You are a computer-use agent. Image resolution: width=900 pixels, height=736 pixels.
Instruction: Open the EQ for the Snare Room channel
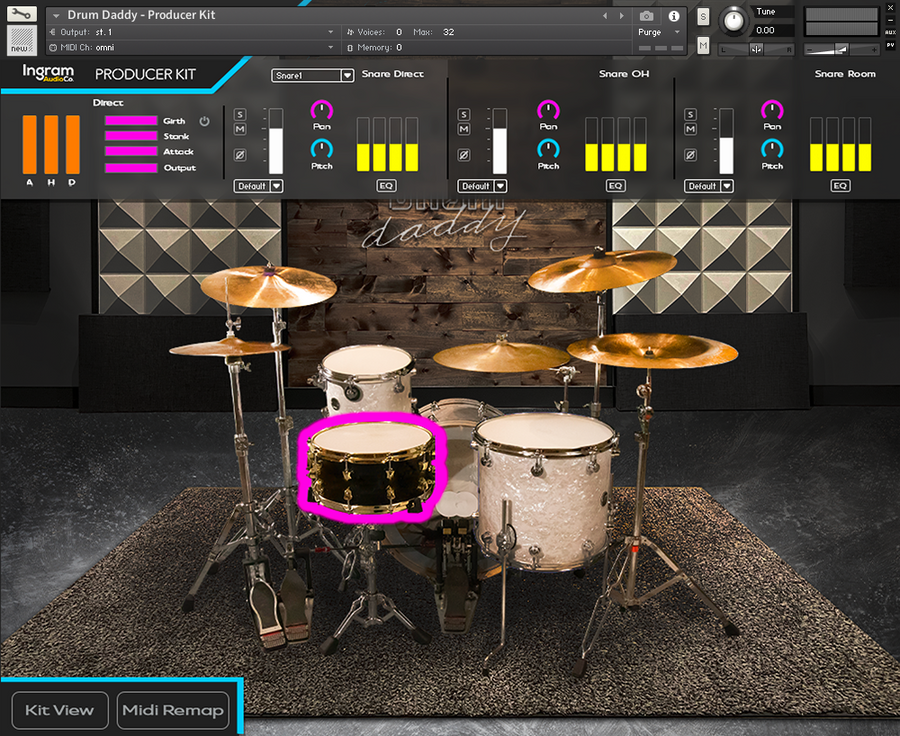coord(840,185)
